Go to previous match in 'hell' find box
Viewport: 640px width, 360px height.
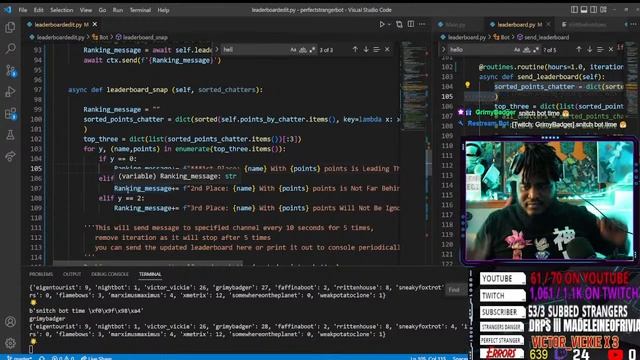pyautogui.click(x=355, y=49)
